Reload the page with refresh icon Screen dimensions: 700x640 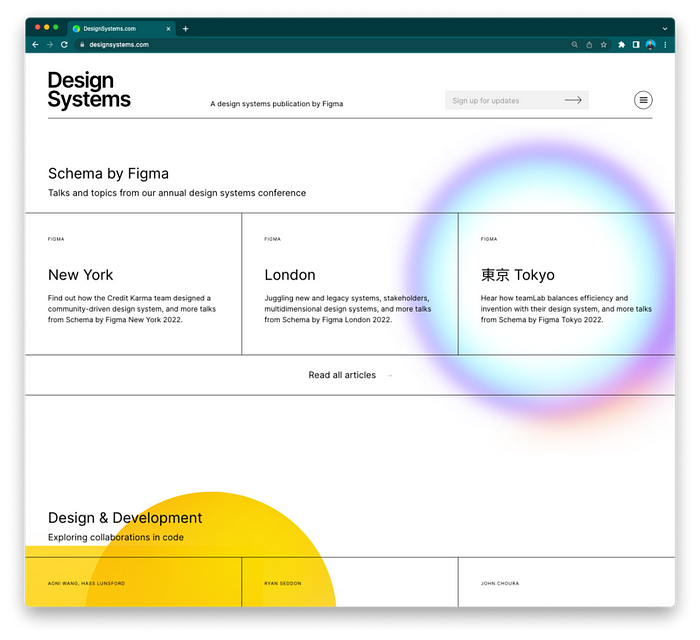(x=64, y=45)
